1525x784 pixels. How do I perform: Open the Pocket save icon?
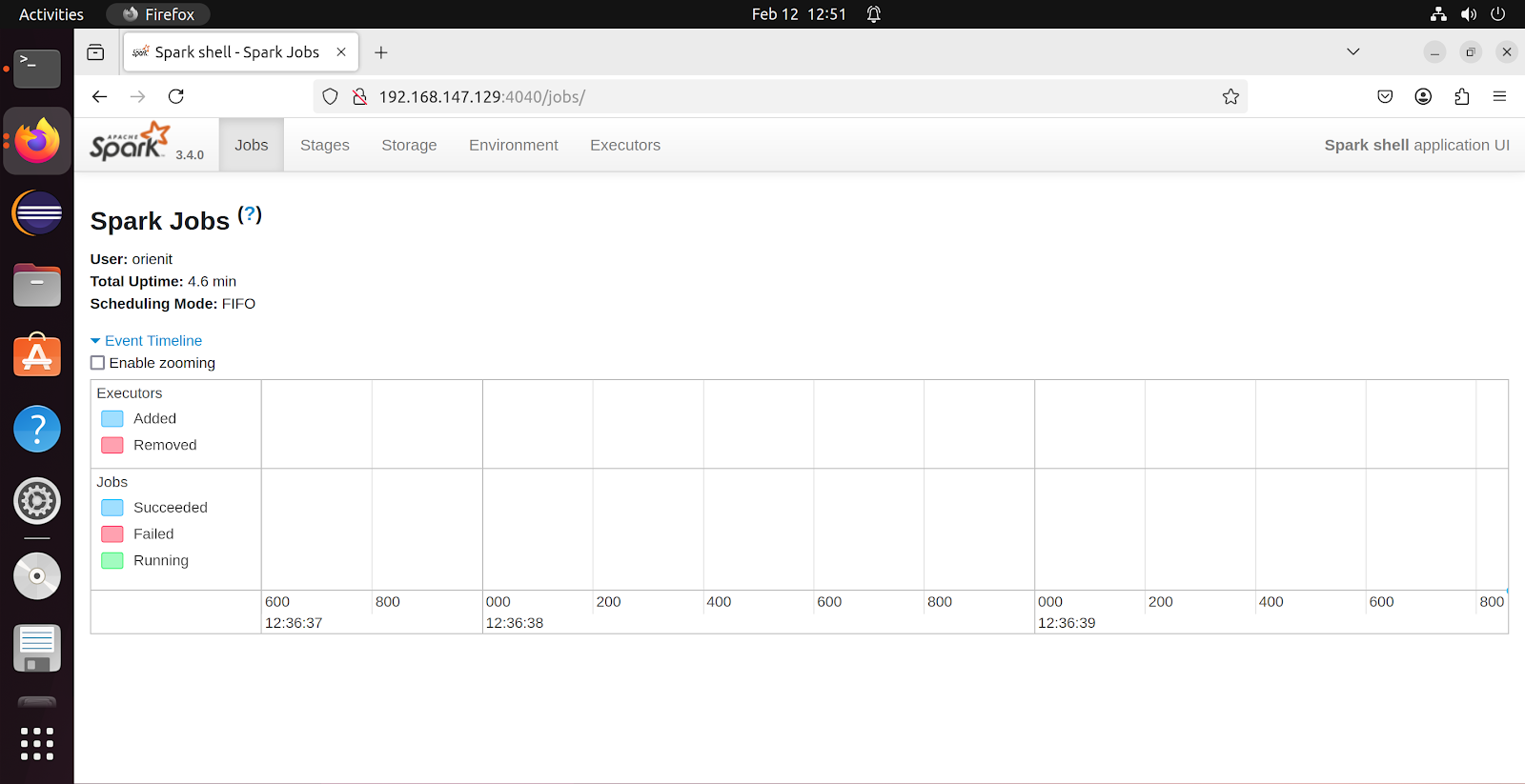[1385, 96]
